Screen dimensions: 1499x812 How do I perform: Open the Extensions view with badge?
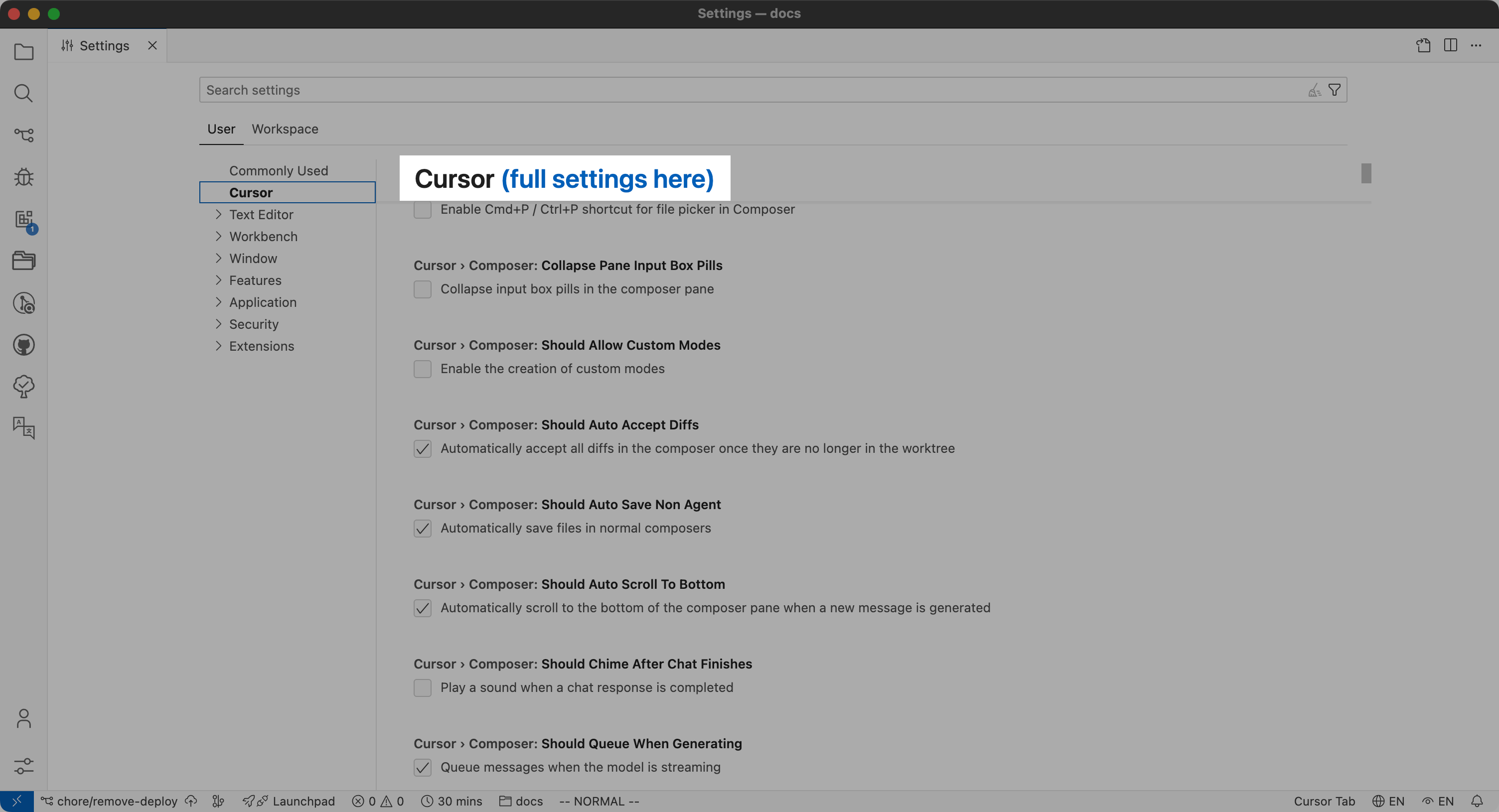coord(23,219)
